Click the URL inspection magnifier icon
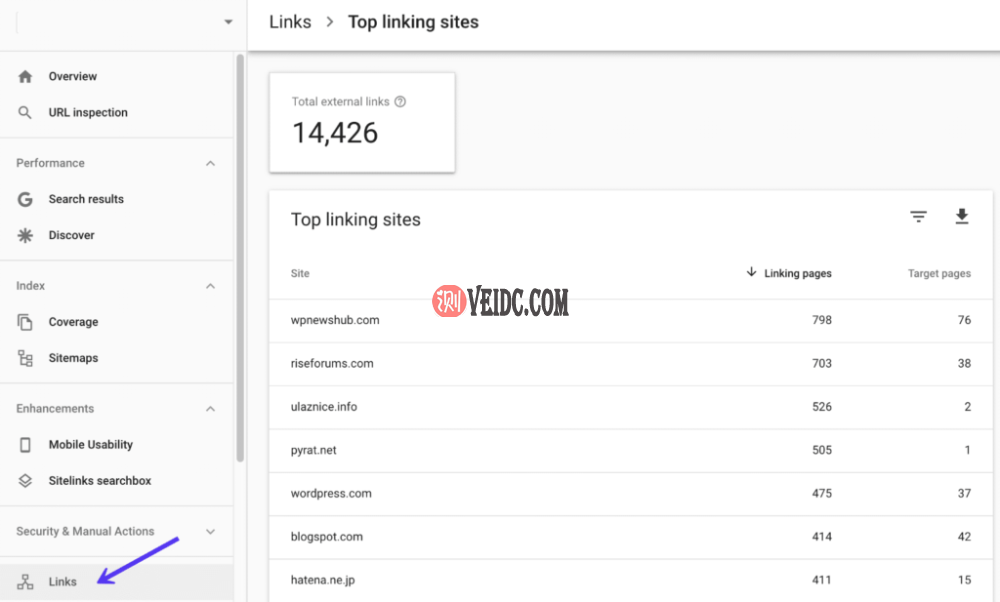The width and height of the screenshot is (1000, 602). click(x=26, y=113)
